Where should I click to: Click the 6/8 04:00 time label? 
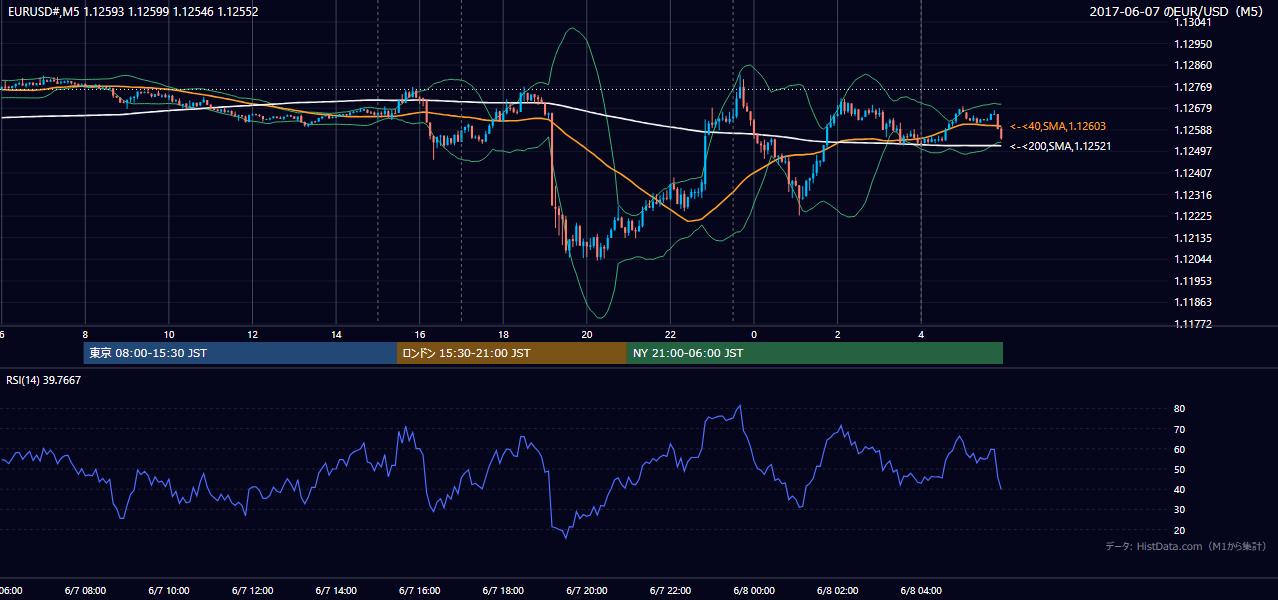(921, 591)
